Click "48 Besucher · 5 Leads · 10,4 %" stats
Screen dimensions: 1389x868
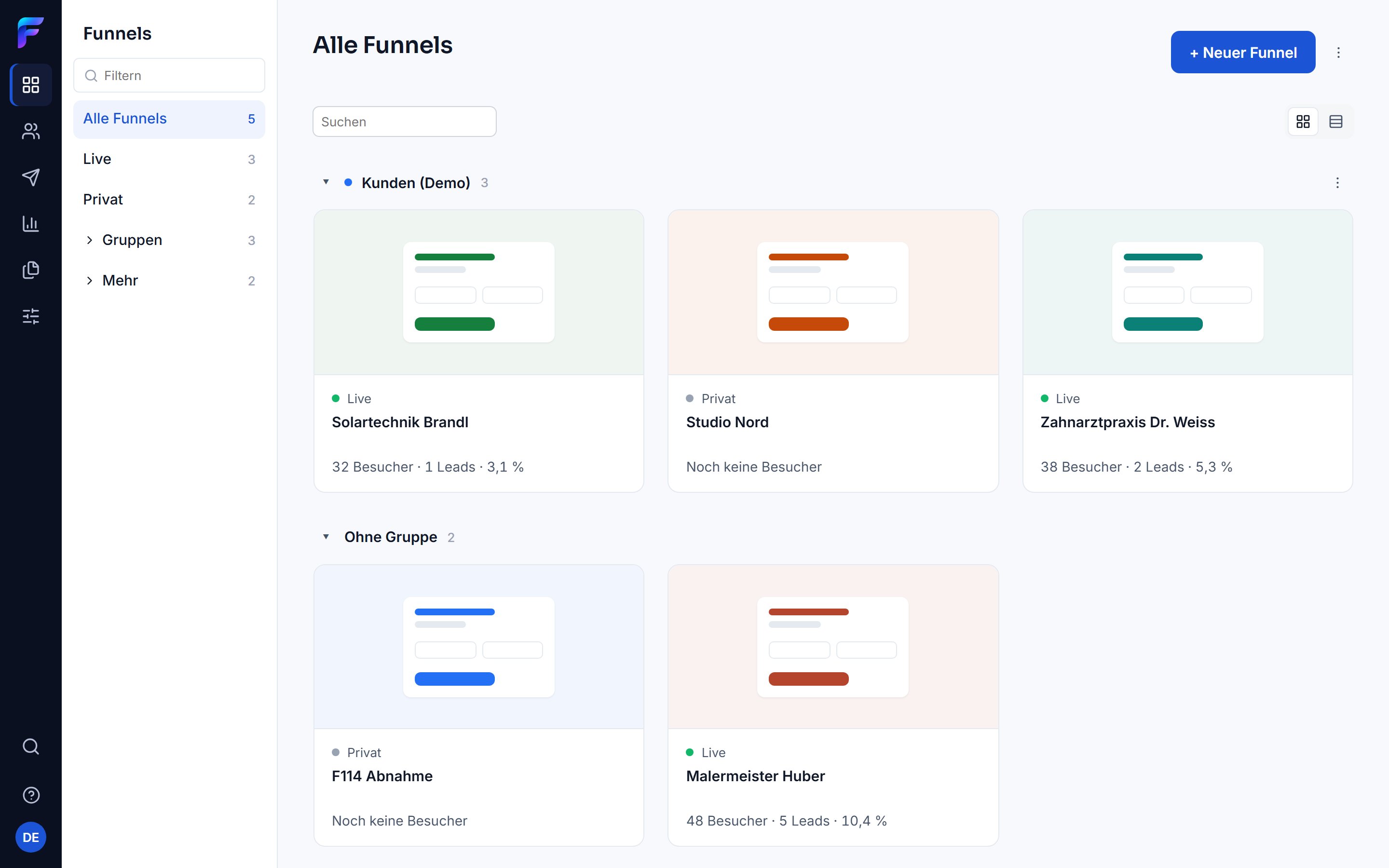(x=786, y=821)
